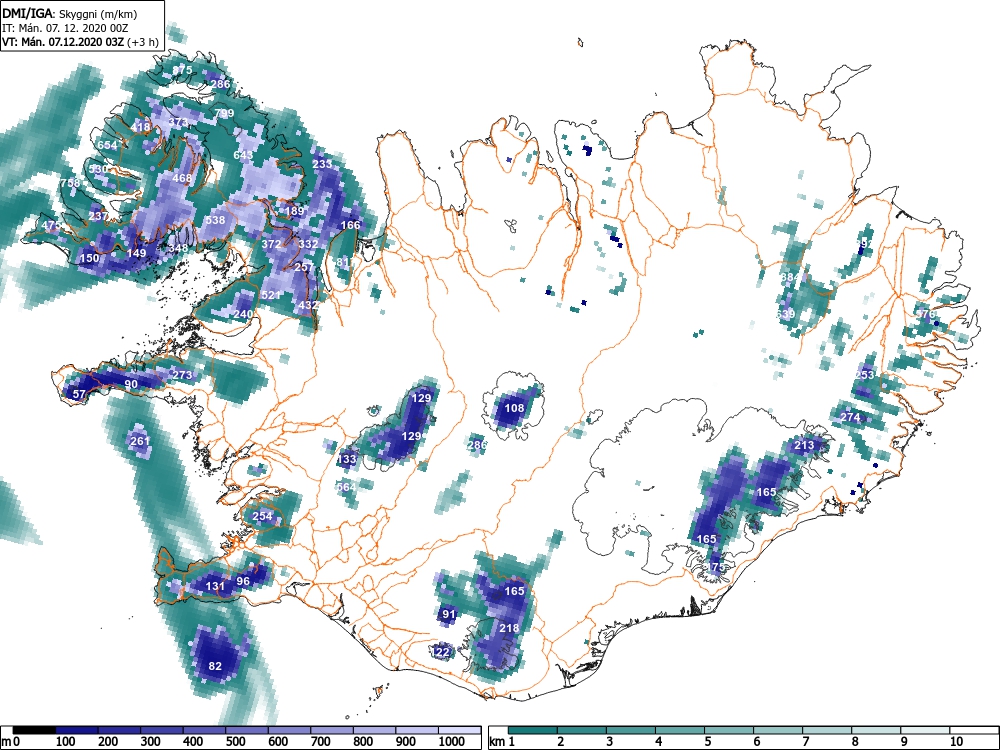
Task: Click the visibility value '133'
Action: 346,459
